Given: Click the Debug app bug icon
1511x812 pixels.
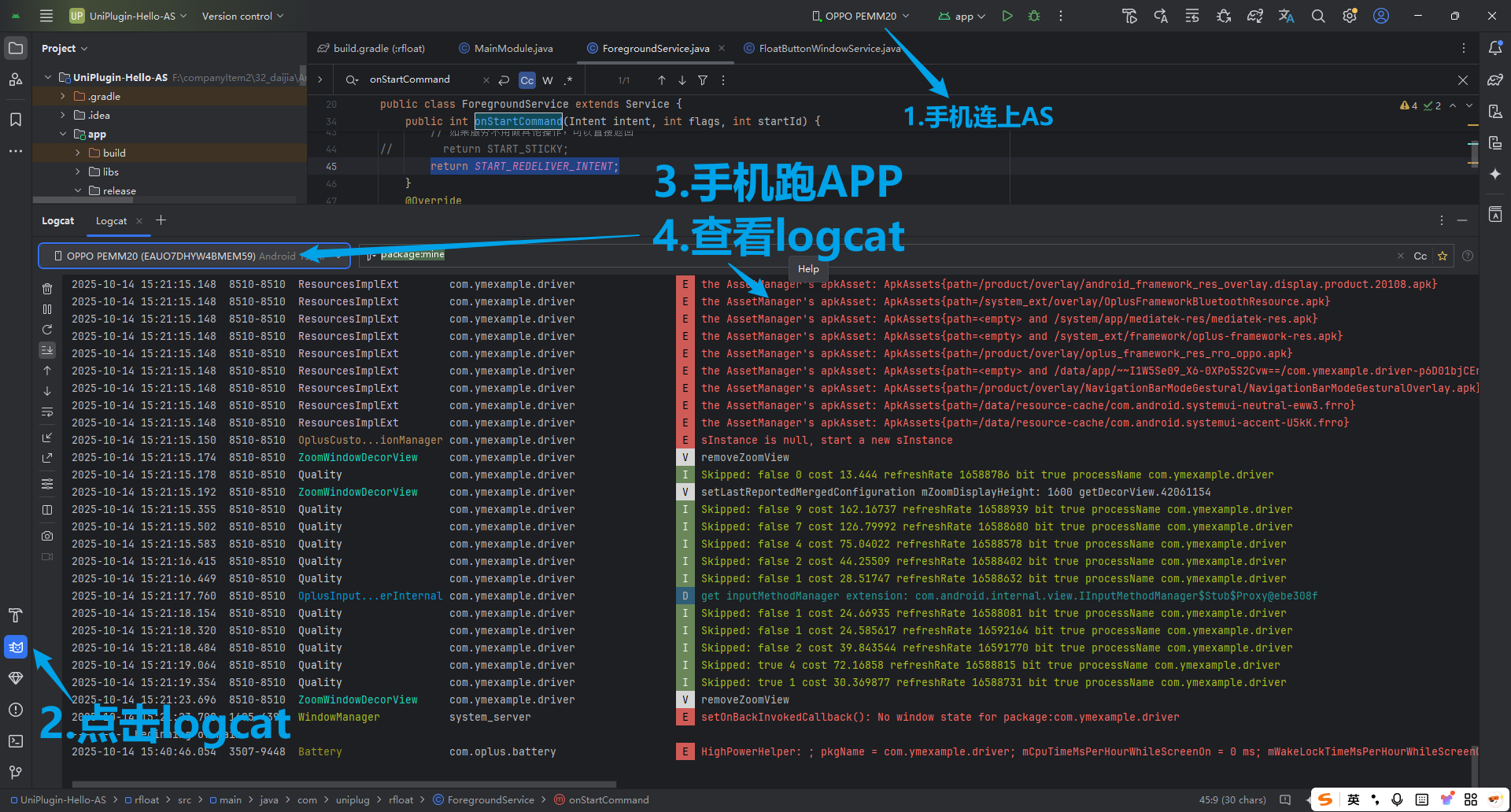Looking at the screenshot, I should tap(1034, 16).
